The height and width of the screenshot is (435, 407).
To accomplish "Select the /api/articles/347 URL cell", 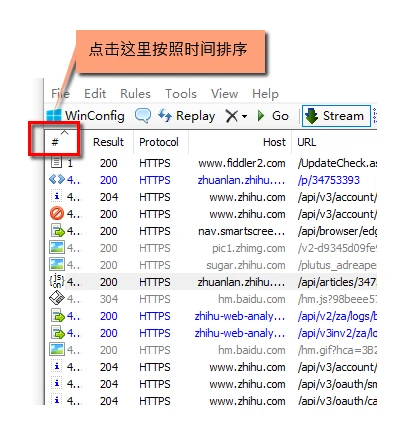I will tap(337, 282).
